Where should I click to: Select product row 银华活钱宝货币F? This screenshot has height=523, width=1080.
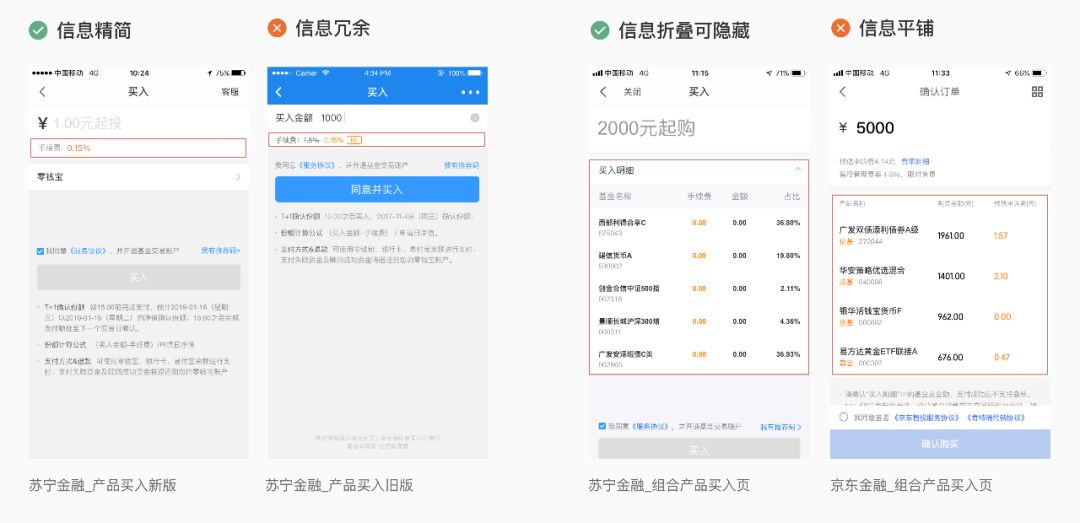pos(939,316)
